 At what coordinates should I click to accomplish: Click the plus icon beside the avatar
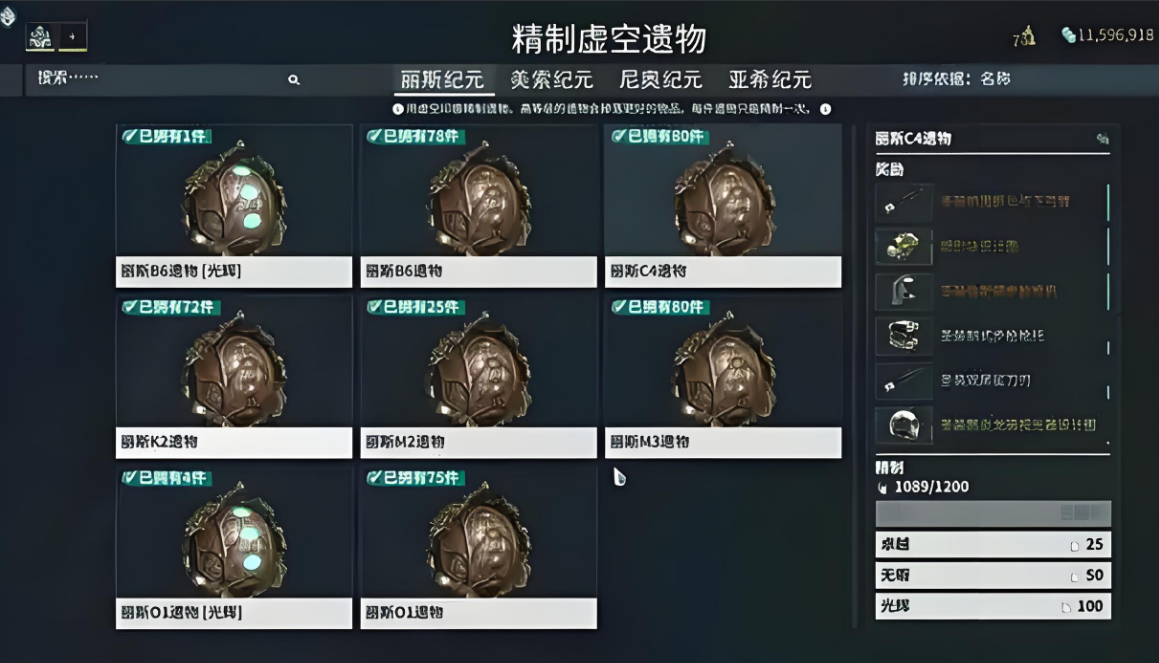pos(72,36)
